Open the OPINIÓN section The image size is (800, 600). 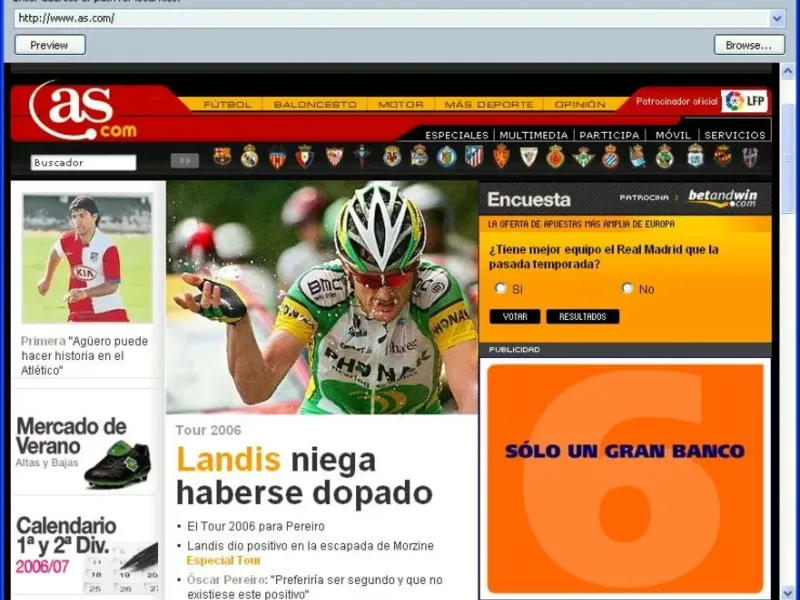(x=580, y=105)
